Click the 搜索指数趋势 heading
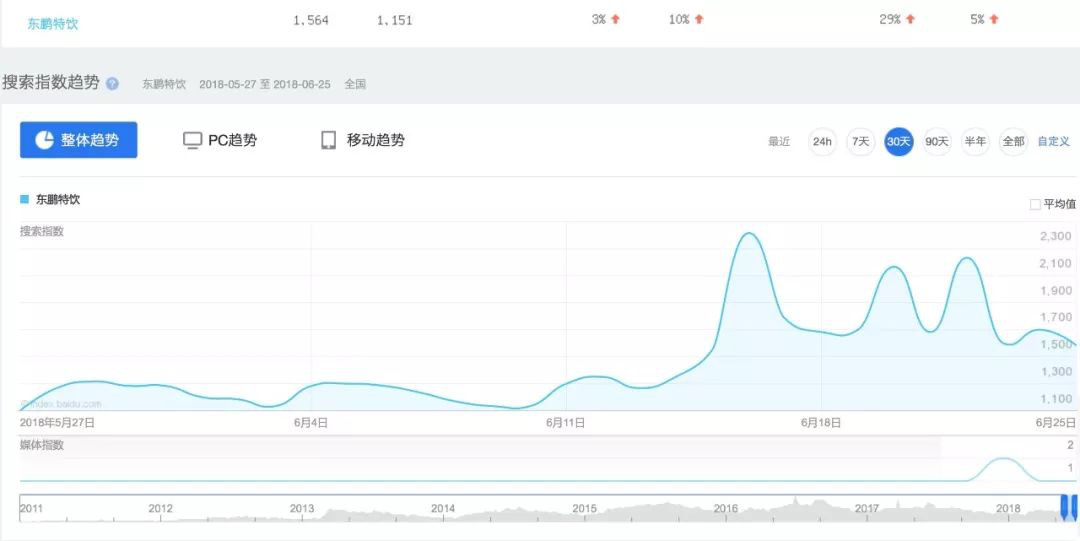 point(51,83)
